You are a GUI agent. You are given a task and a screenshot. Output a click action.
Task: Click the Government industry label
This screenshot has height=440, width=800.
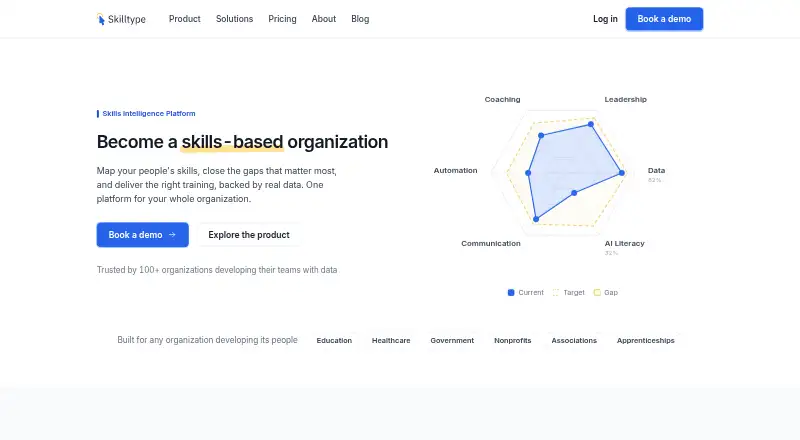pos(452,340)
